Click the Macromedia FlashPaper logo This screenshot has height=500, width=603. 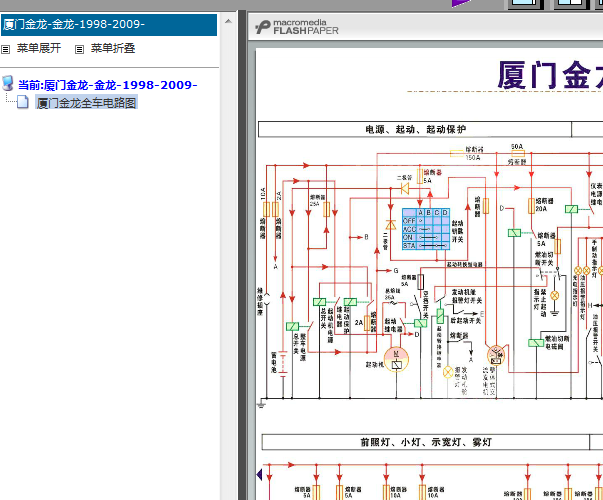[297, 27]
